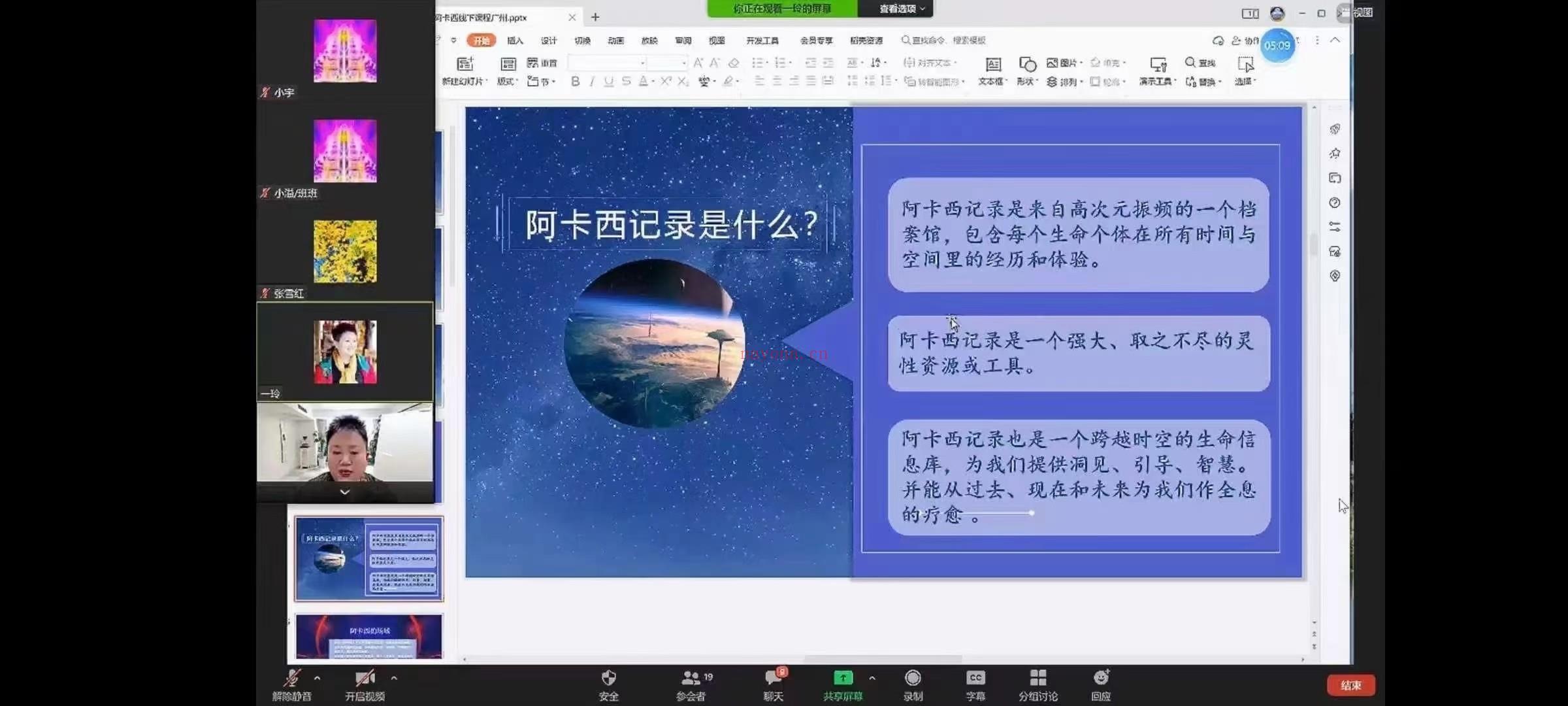The width and height of the screenshot is (1568, 706).
Task: Open 演示工具 presentation tools
Action: click(x=1157, y=71)
